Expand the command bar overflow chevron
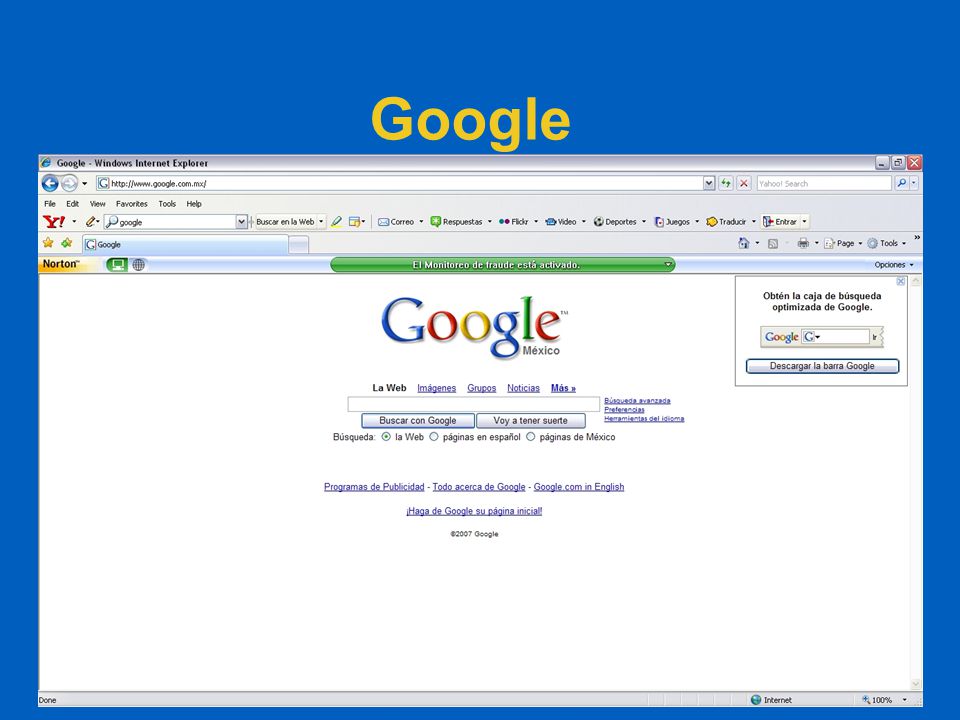960x720 pixels. coord(917,237)
